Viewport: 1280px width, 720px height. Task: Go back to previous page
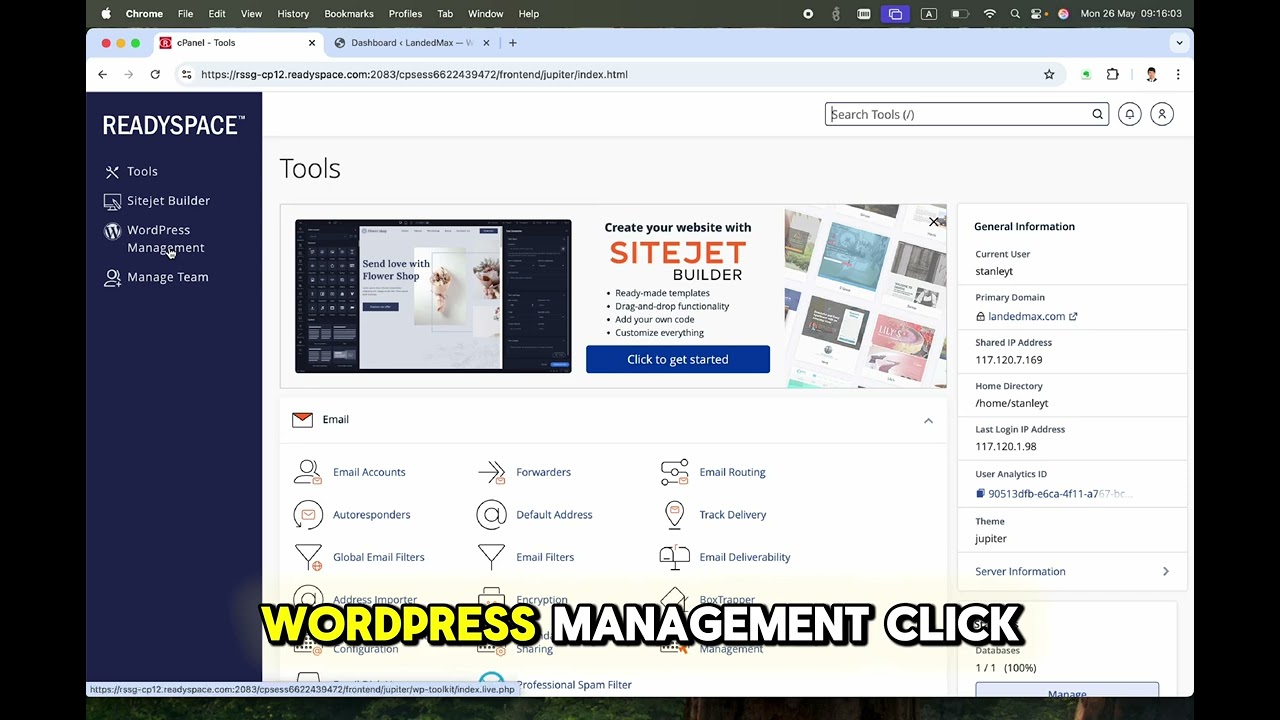pos(102,74)
